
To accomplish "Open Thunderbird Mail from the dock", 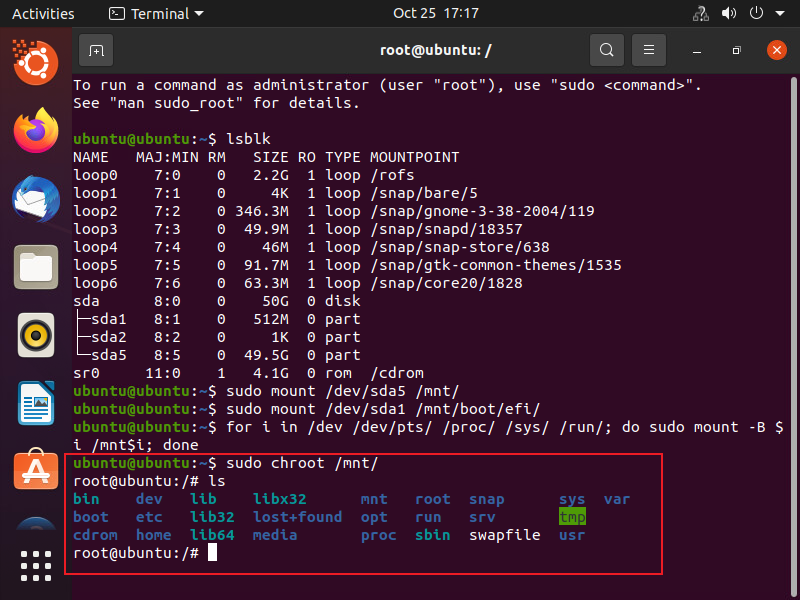I will [x=36, y=199].
